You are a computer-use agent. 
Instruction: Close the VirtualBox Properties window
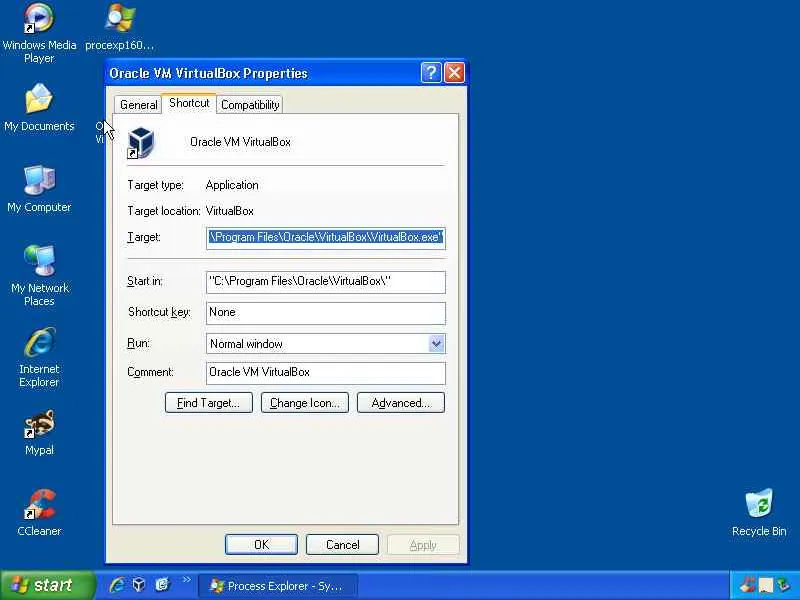454,72
